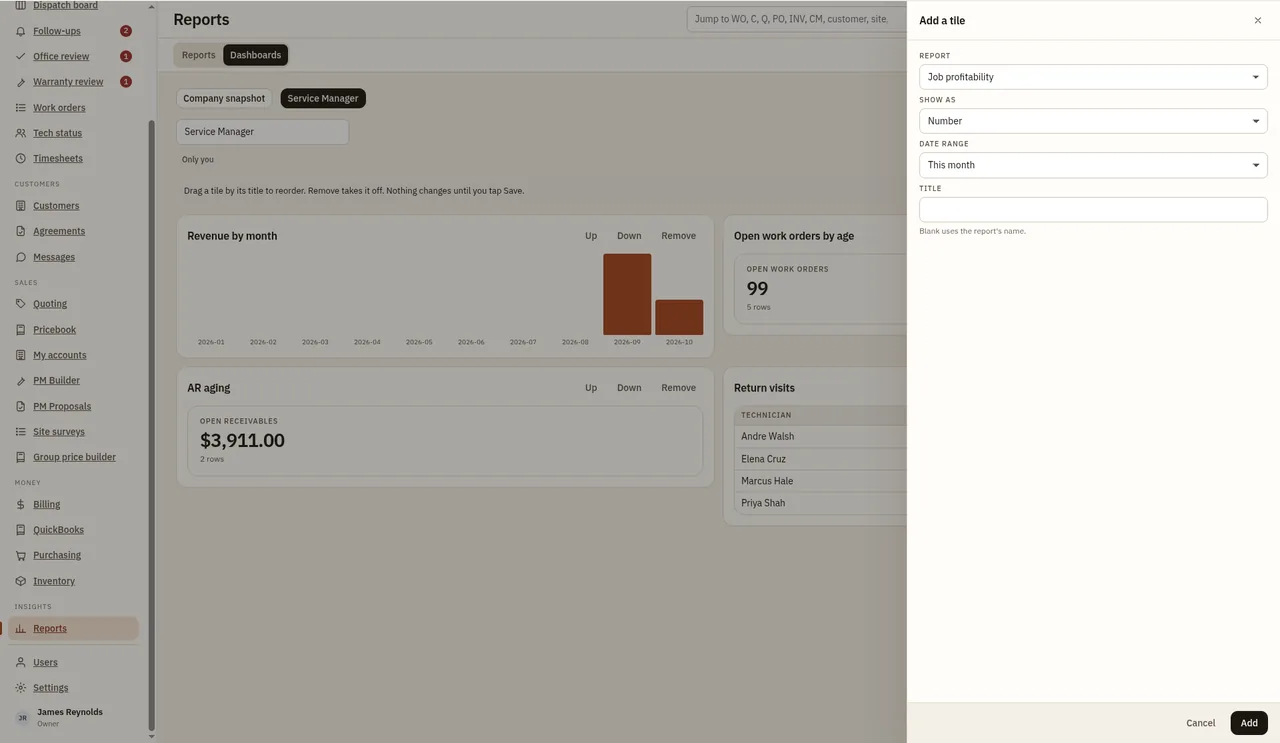The height and width of the screenshot is (743, 1280).
Task: Click the Tech status people icon
Action: (21, 133)
